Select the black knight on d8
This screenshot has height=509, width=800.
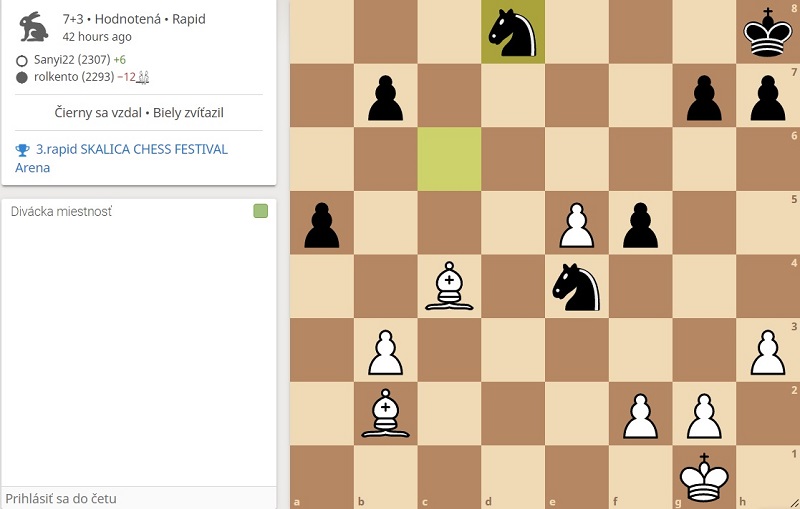(513, 32)
